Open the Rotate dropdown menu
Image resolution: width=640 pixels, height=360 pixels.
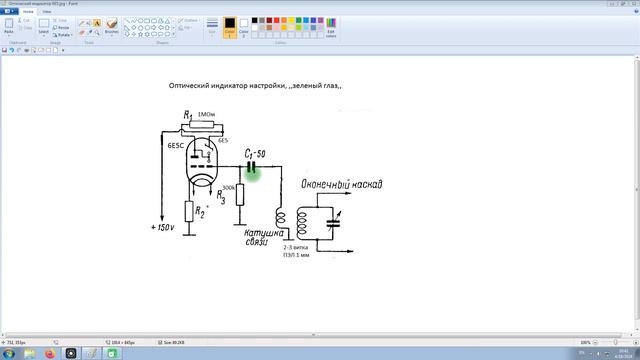coord(62,35)
